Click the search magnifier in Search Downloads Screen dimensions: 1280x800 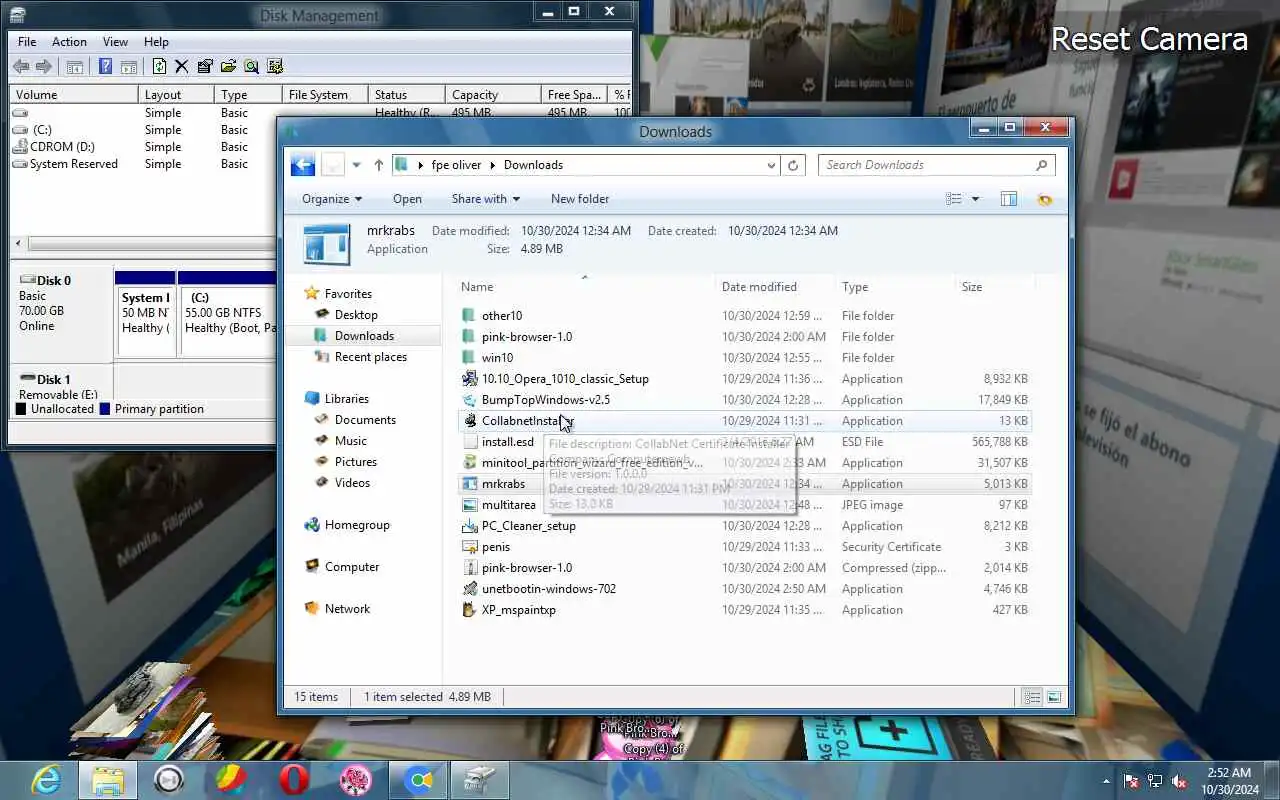pyautogui.click(x=1041, y=165)
